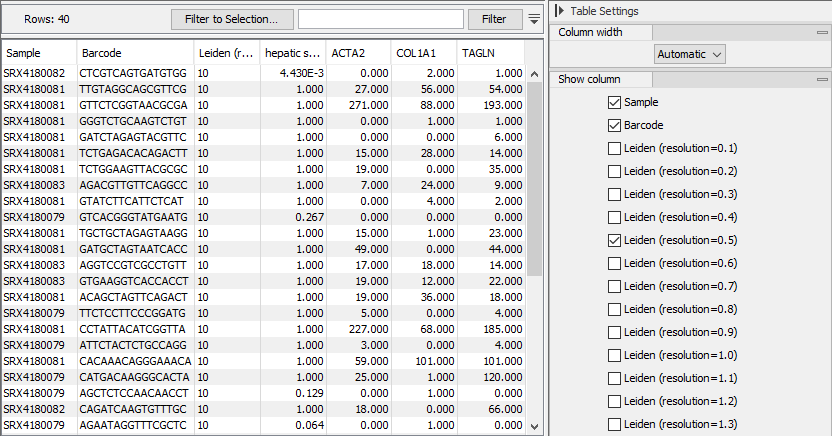Viewport: 832px width, 436px height.
Task: Enable Leiden (resolution=0.7) column
Action: [x=614, y=286]
